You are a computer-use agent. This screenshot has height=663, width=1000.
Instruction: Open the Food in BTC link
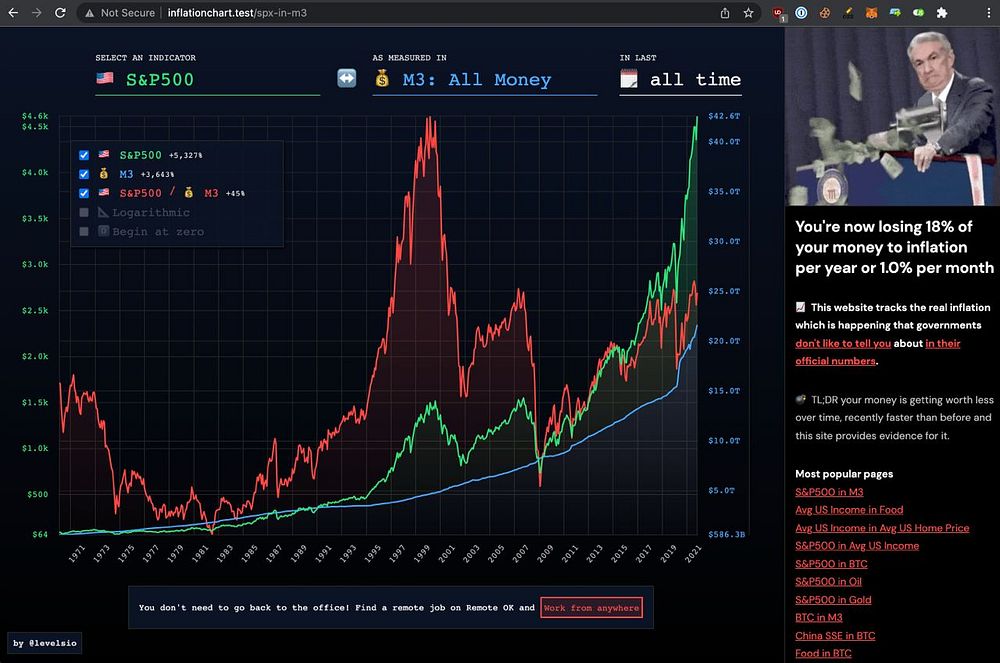click(x=823, y=653)
